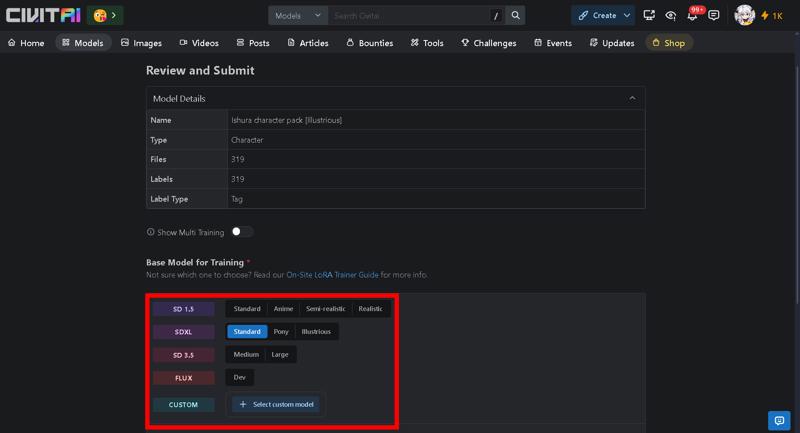The height and width of the screenshot is (433, 800).
Task: Open the On-Site LoRA Trainer Guide link
Action: tap(332, 275)
